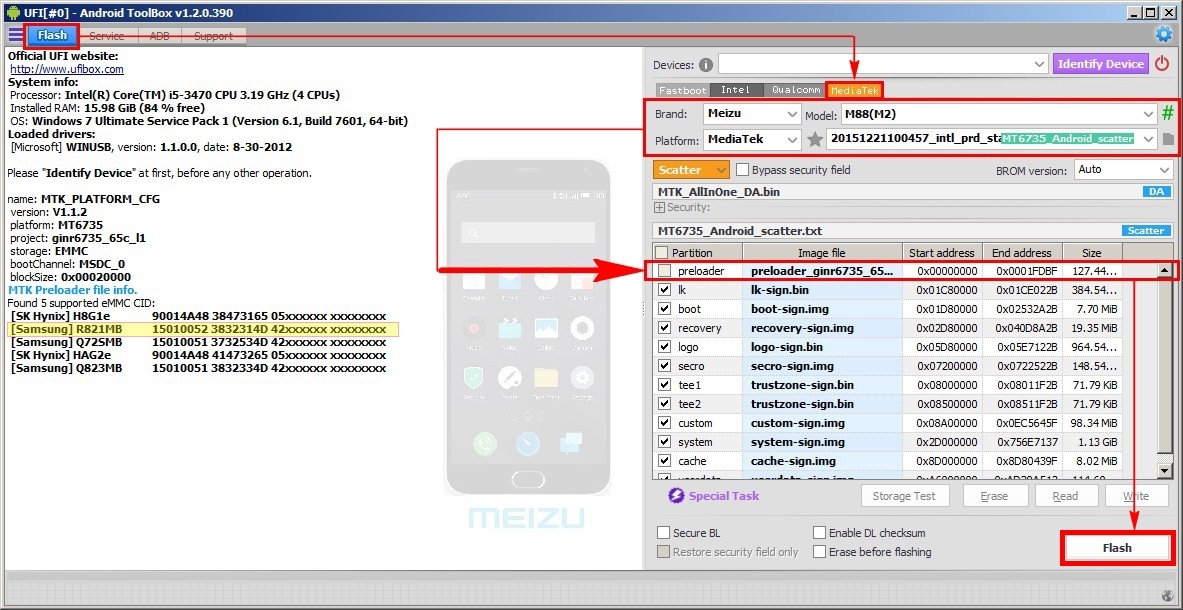Click the Read button
The image size is (1183, 610).
[x=1065, y=495]
